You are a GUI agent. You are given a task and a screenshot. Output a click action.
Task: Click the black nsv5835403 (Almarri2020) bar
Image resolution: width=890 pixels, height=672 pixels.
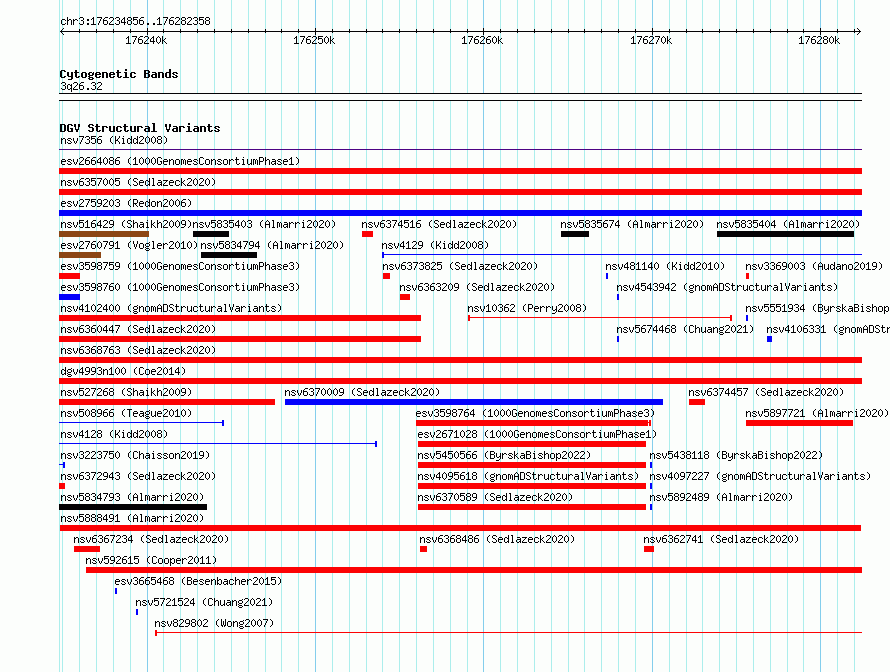pos(211,234)
